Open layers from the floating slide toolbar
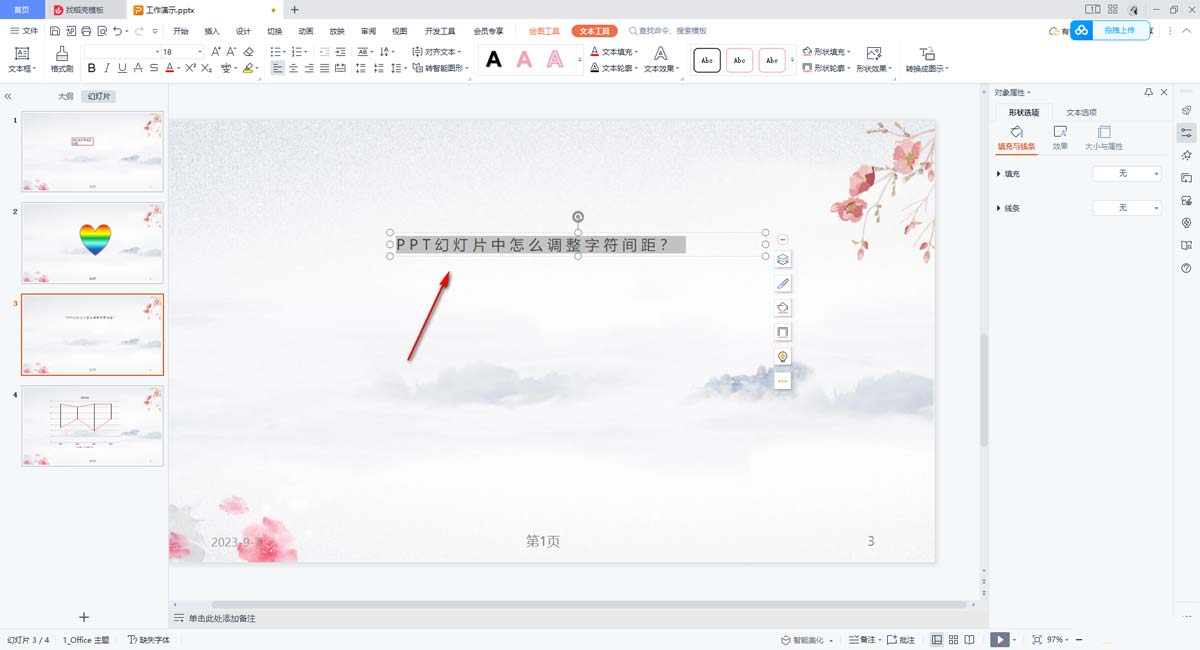1200x650 pixels. 783,259
